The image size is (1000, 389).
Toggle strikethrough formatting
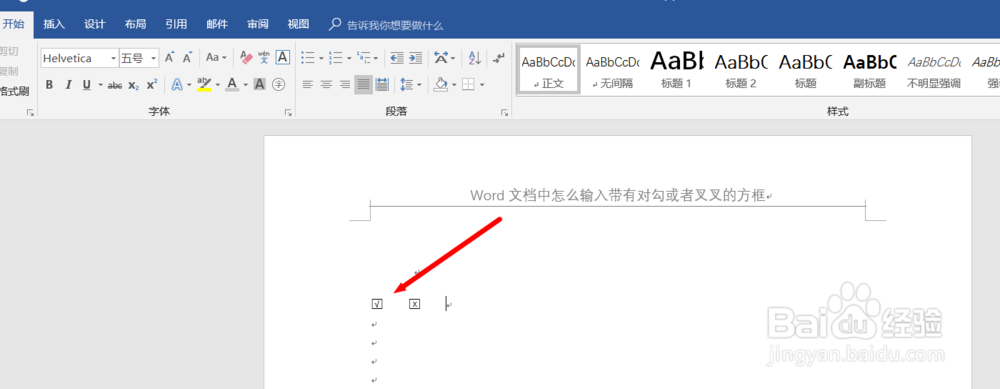click(115, 85)
